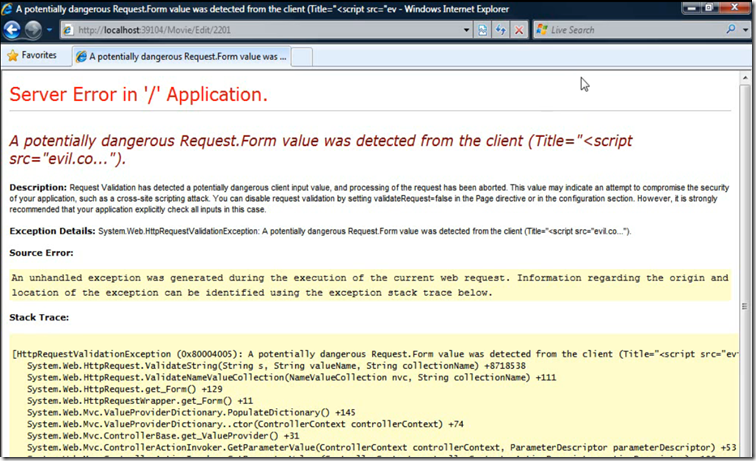Click the 'Stack Trace:' label
Screen dimensions: 756x461
[x=39, y=317]
